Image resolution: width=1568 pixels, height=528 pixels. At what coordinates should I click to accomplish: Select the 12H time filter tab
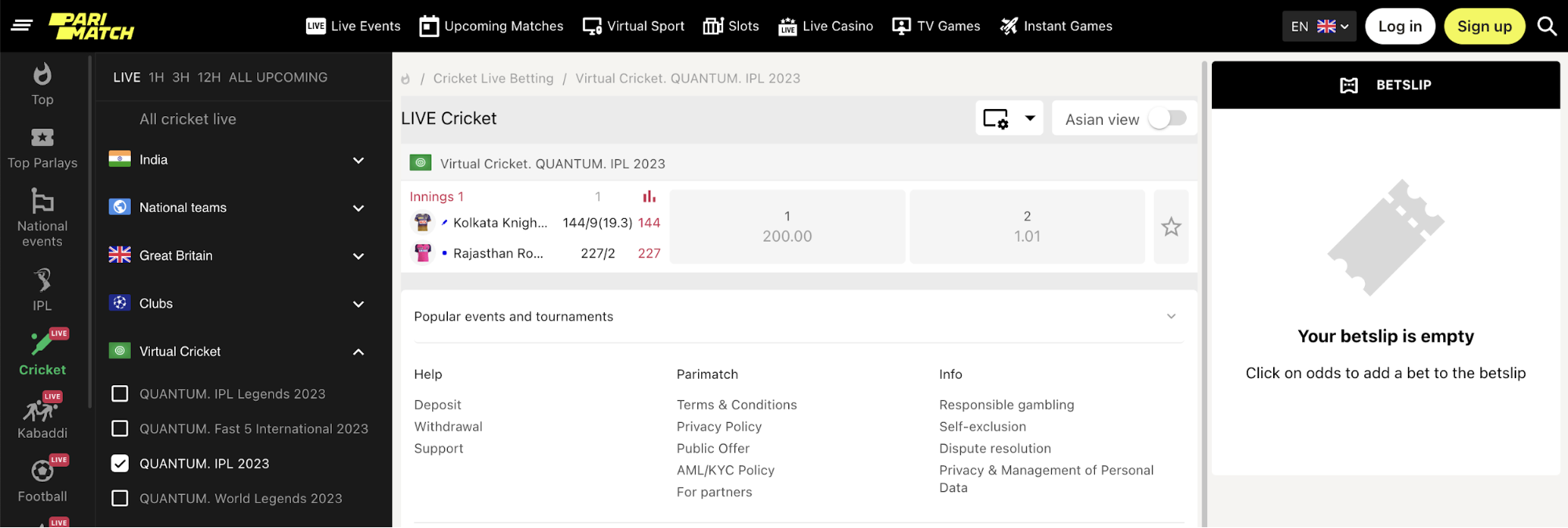209,77
